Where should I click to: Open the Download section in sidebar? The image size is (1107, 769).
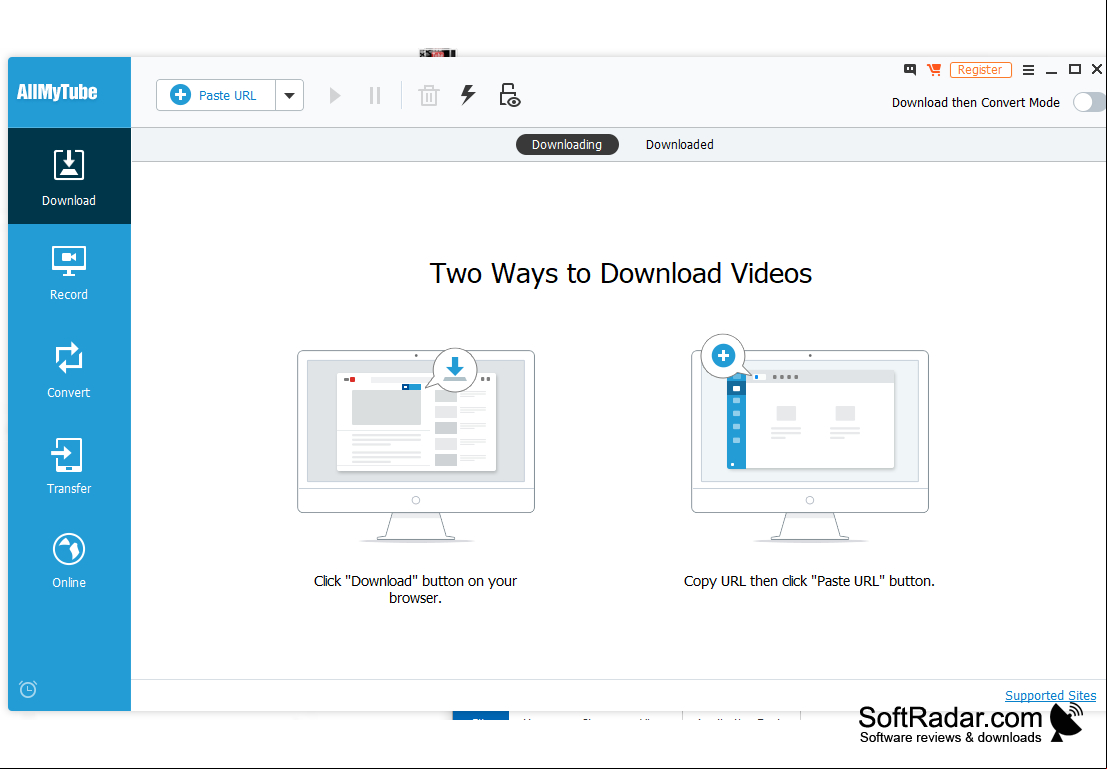(x=69, y=177)
